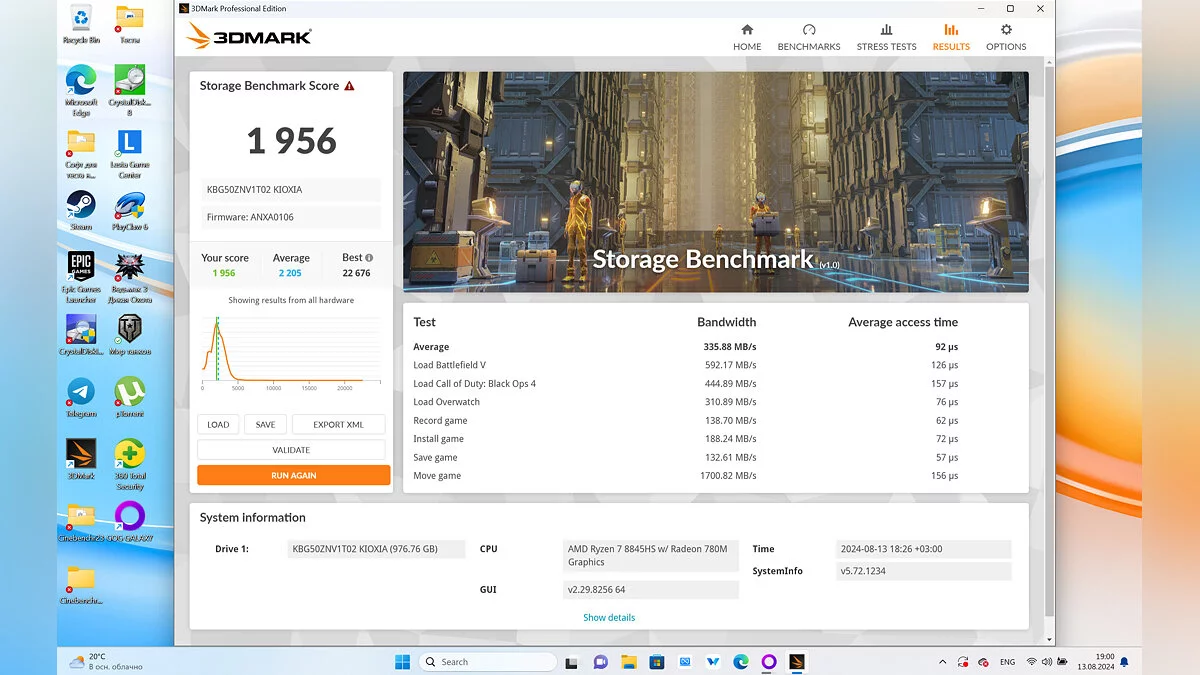Open the Options gear in 3DMark

coord(1006,37)
